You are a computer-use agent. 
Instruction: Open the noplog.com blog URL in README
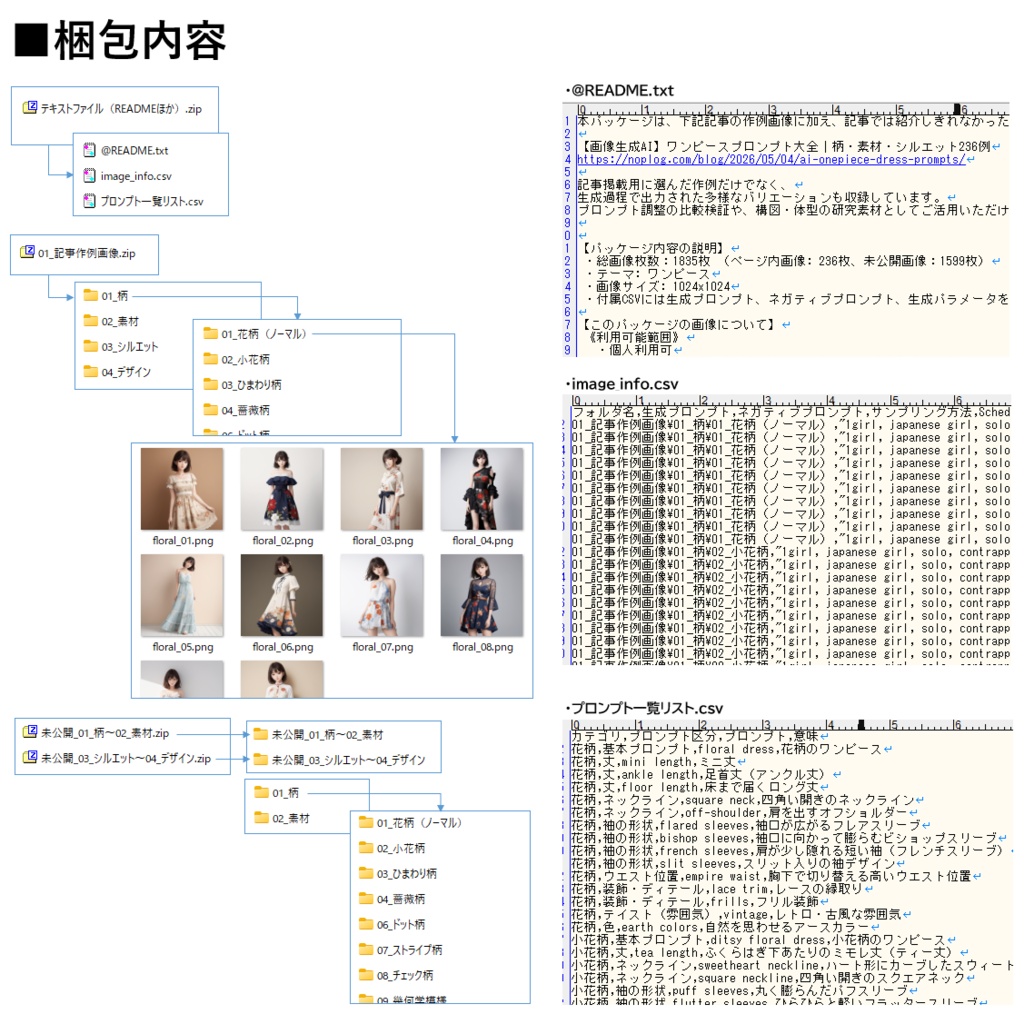click(x=771, y=159)
